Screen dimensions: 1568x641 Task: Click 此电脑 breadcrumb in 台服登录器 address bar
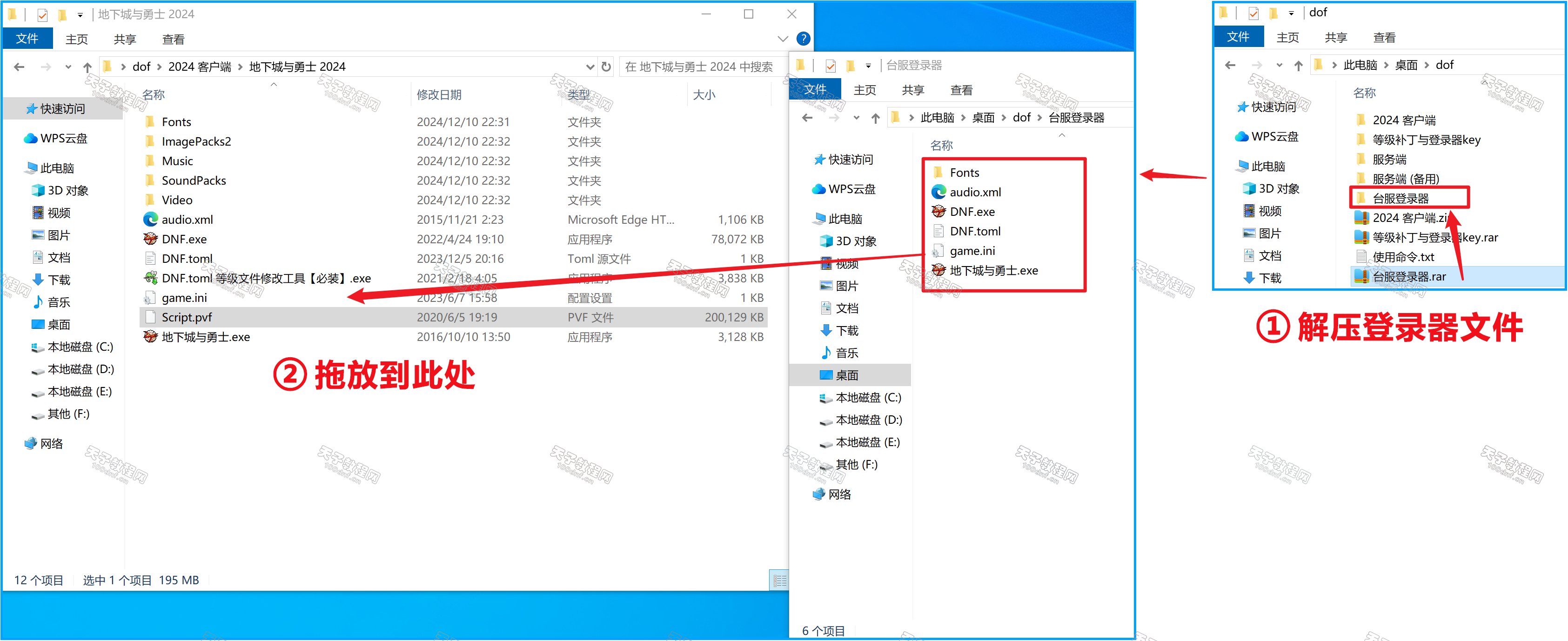tap(937, 118)
